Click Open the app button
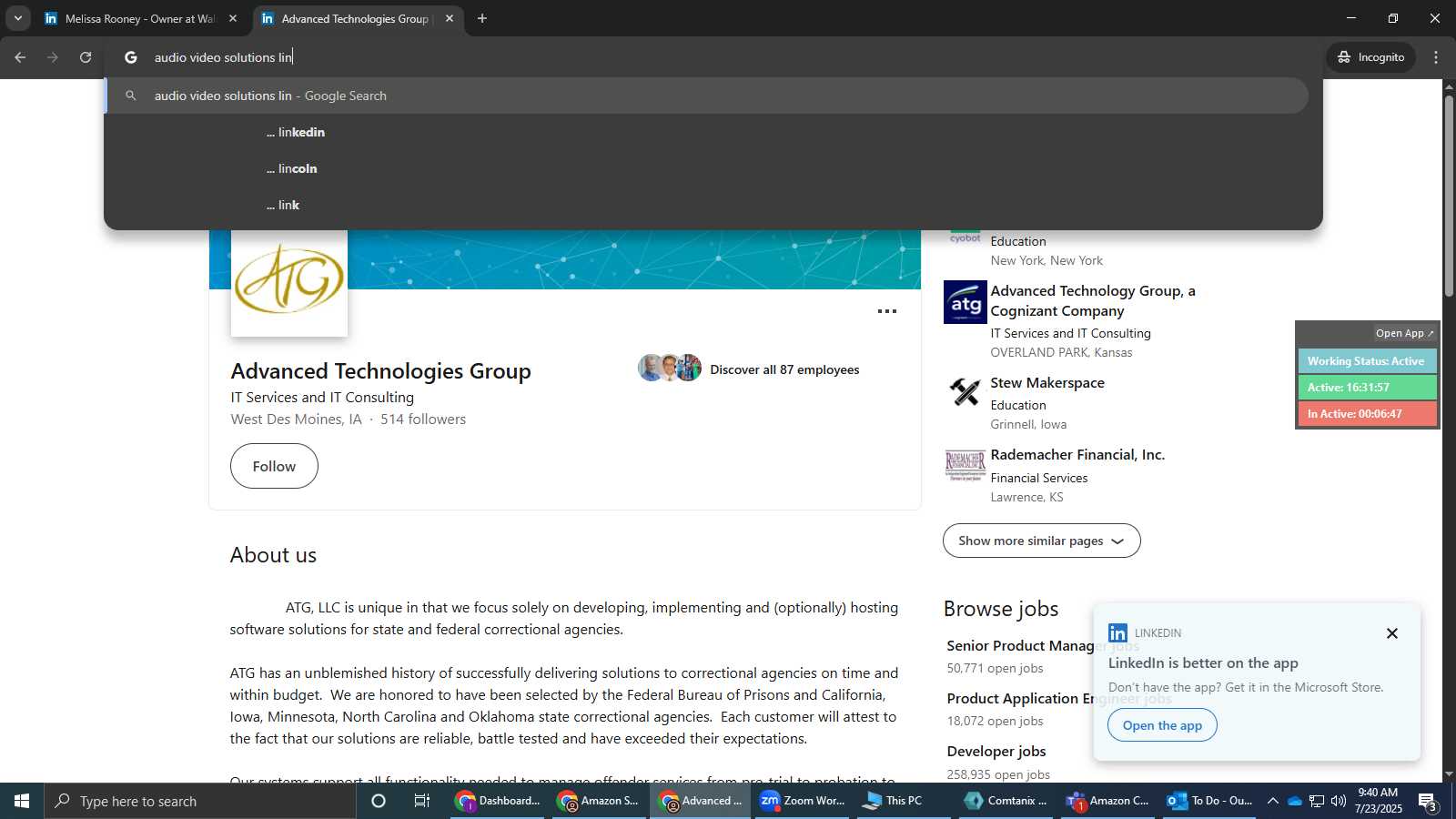This screenshot has width=1456, height=819. click(1162, 725)
